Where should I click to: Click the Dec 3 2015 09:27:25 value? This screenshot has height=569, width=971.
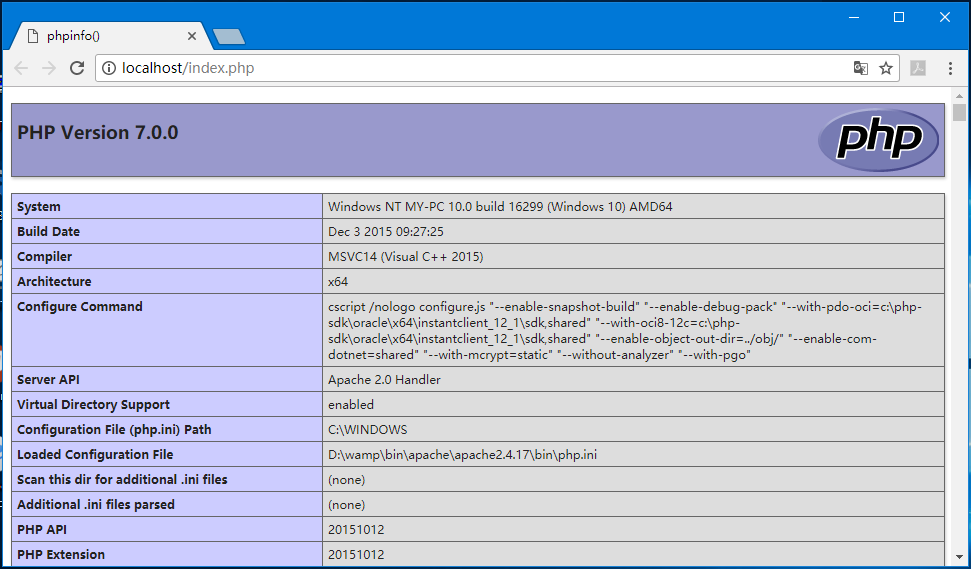[x=386, y=232]
